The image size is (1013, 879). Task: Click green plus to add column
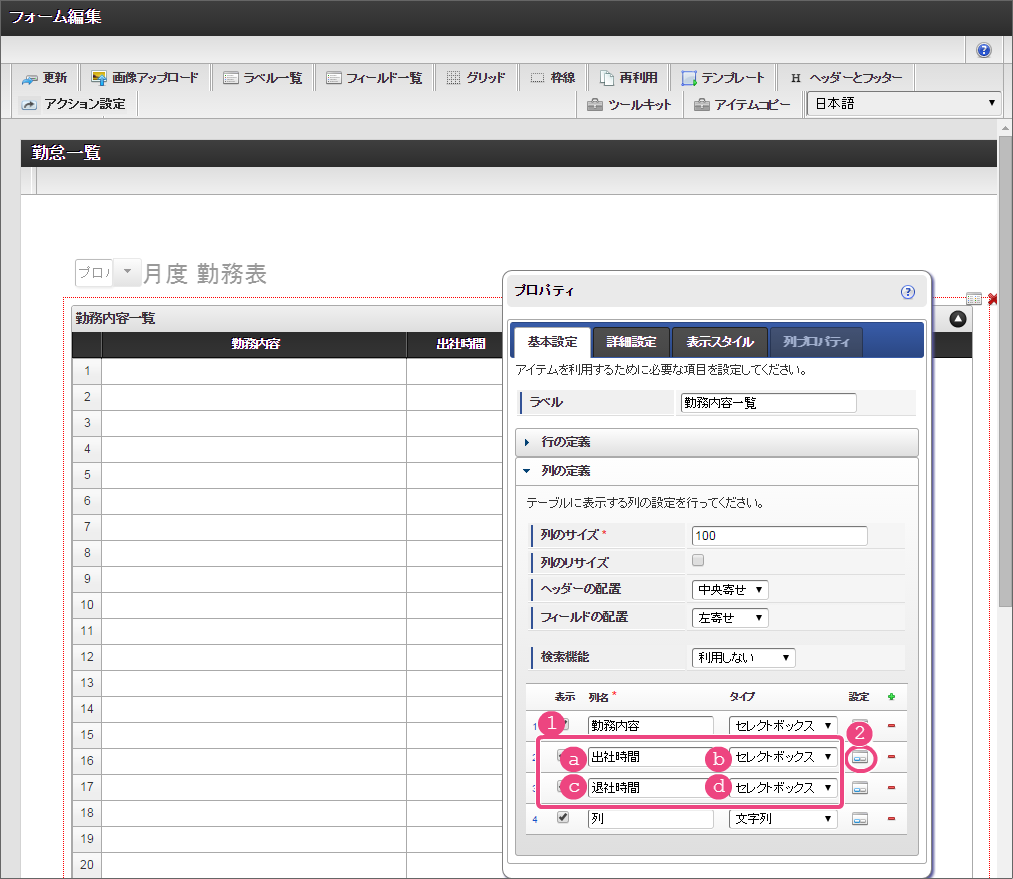pos(891,697)
